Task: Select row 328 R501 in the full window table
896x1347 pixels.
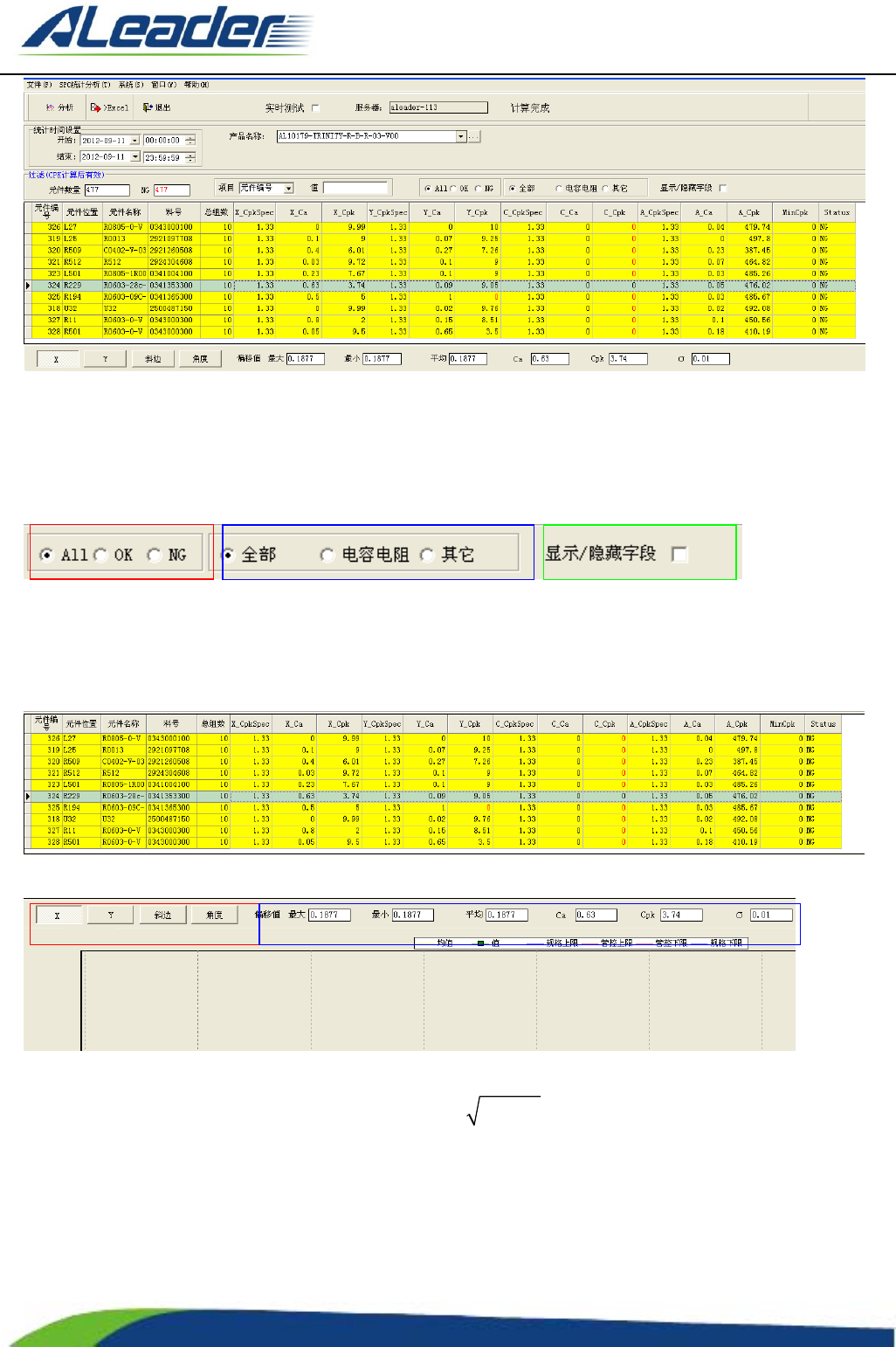Action: tap(442, 332)
